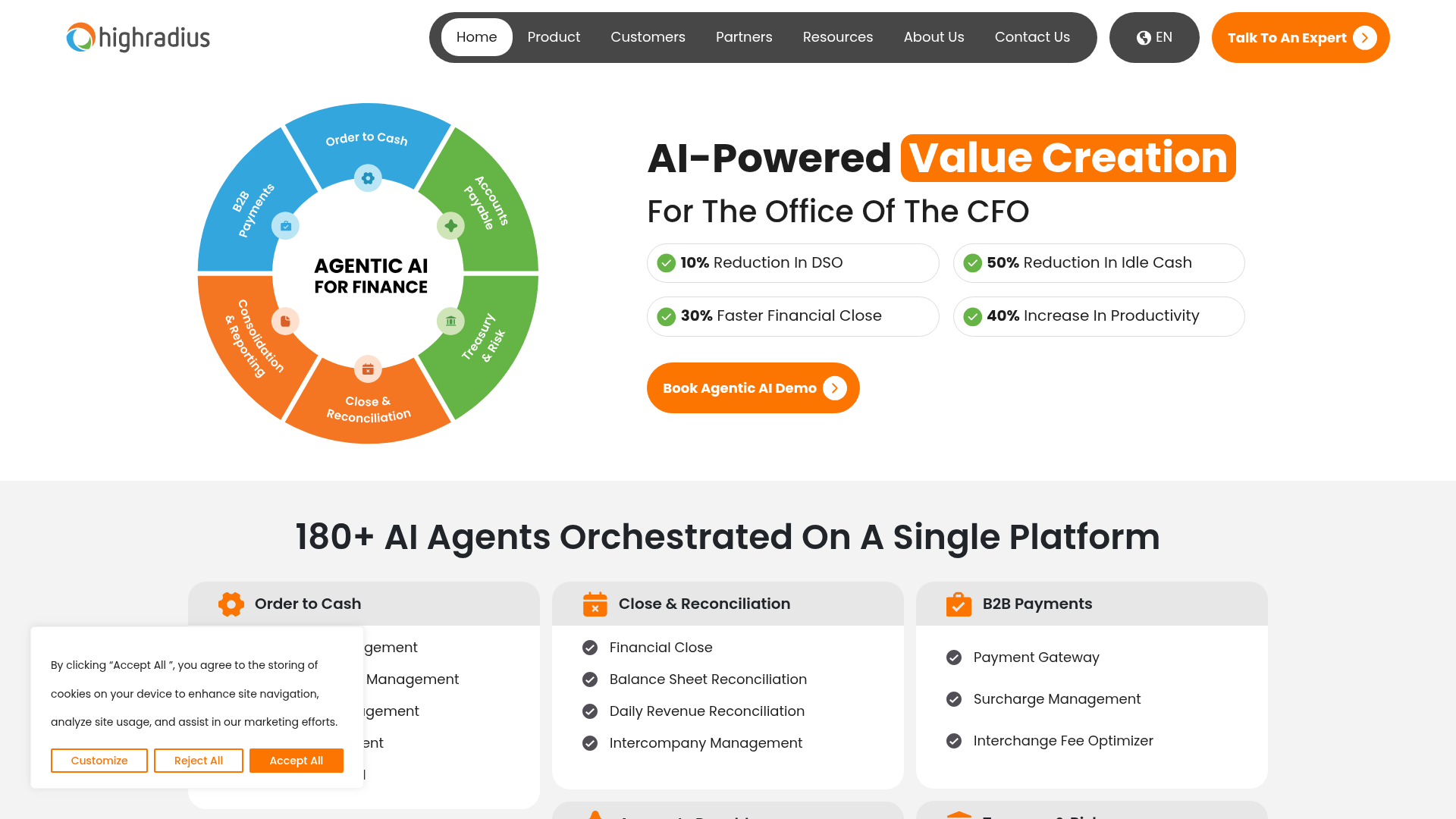Click the Close & Reconciliation calendar icon in wheel
The height and width of the screenshot is (819, 1456).
(368, 369)
